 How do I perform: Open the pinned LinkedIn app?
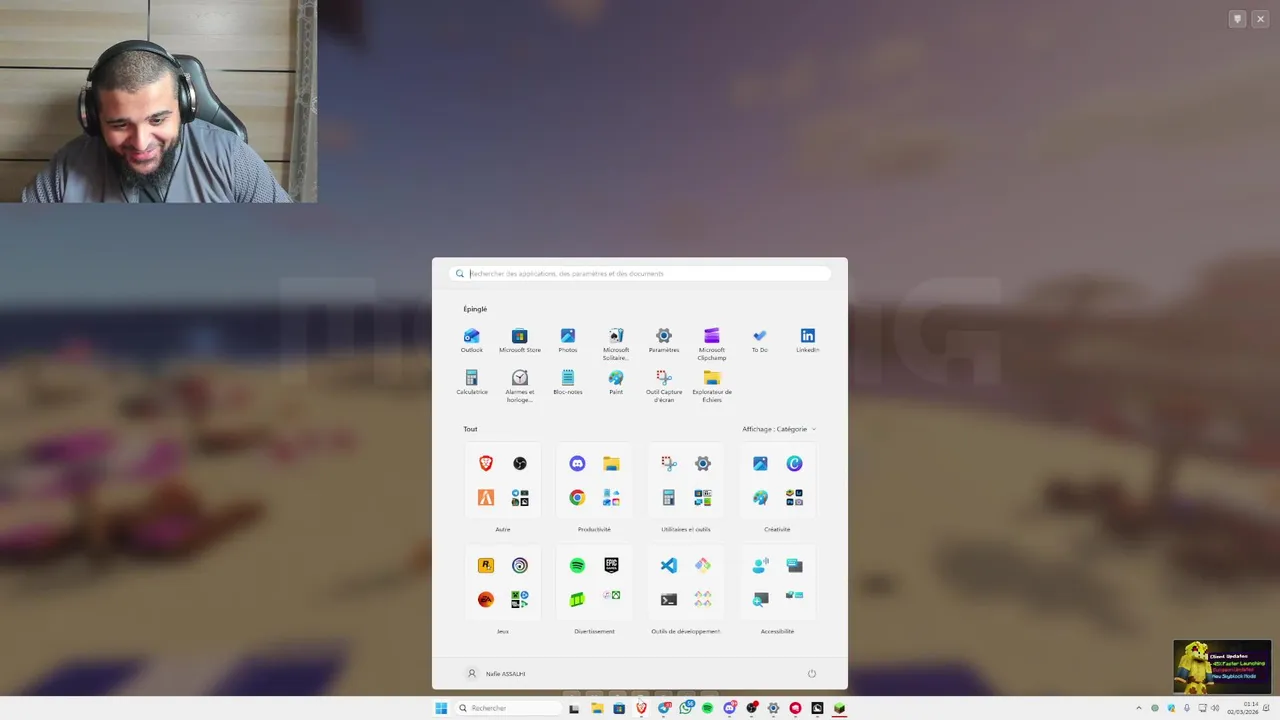tap(808, 340)
